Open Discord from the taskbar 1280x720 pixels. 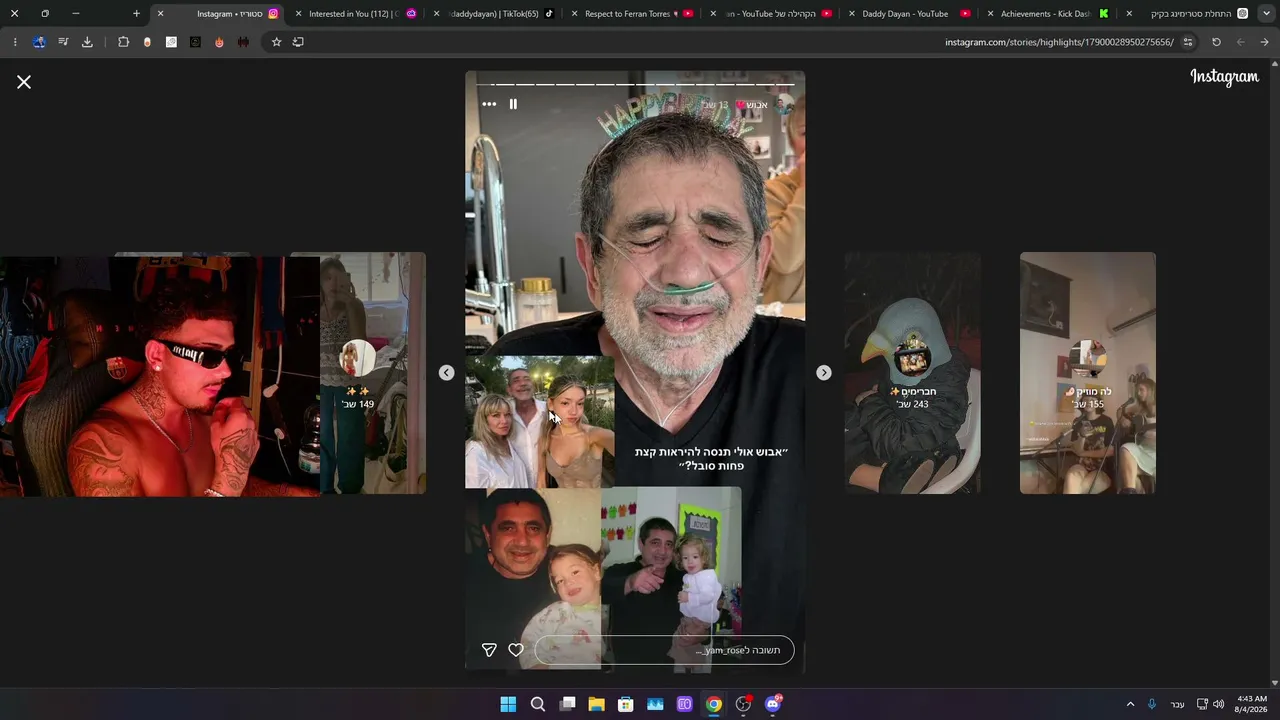pyautogui.click(x=773, y=704)
